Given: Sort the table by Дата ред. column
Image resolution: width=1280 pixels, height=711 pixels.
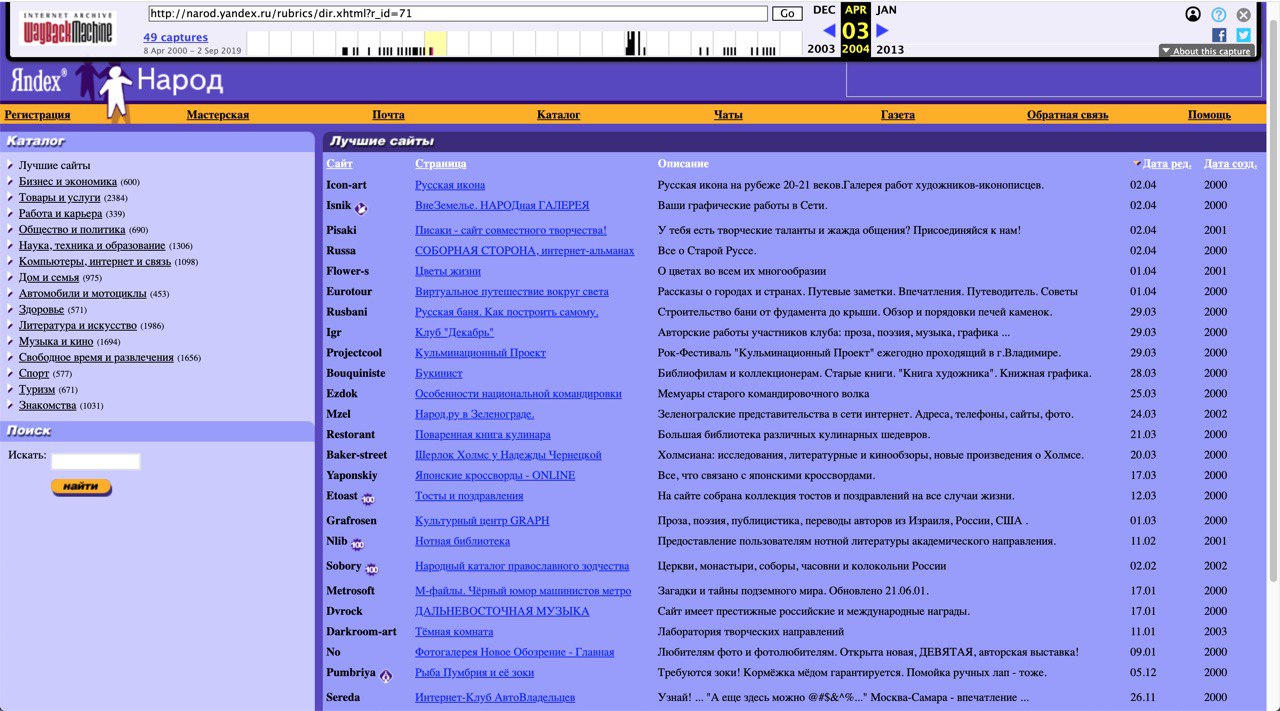Looking at the screenshot, I should pos(1166,164).
